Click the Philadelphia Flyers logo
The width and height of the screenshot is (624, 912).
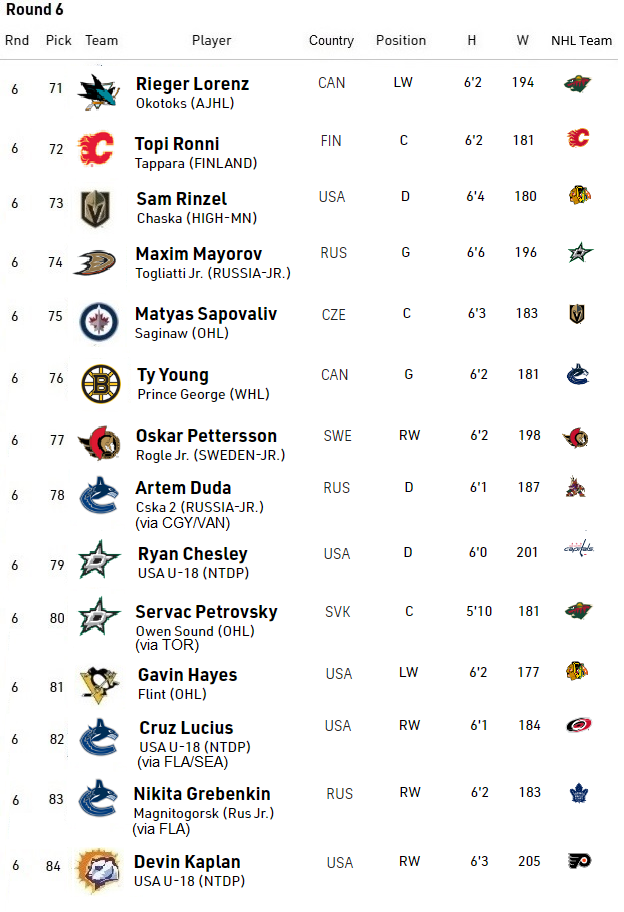(578, 861)
